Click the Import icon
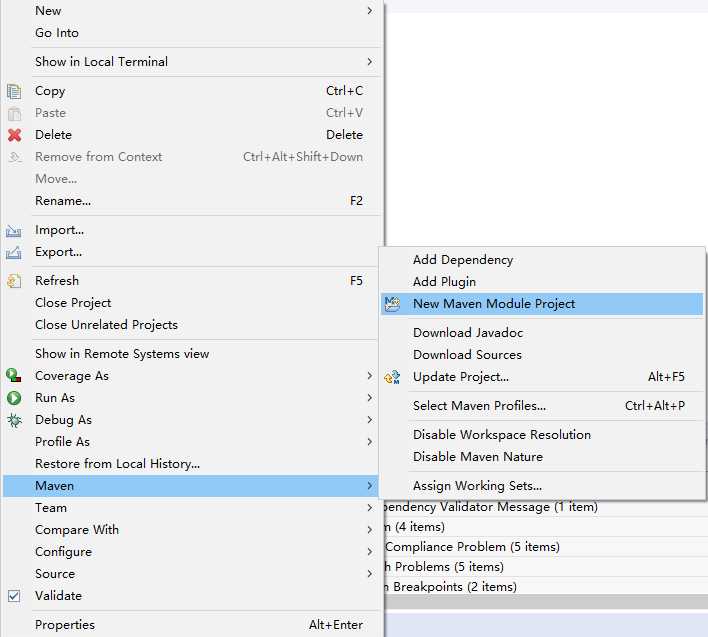The height and width of the screenshot is (637, 708). pos(14,231)
